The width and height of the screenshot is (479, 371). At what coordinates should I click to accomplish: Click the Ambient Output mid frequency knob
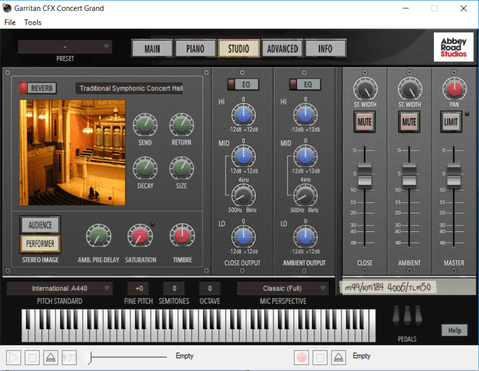(305, 196)
